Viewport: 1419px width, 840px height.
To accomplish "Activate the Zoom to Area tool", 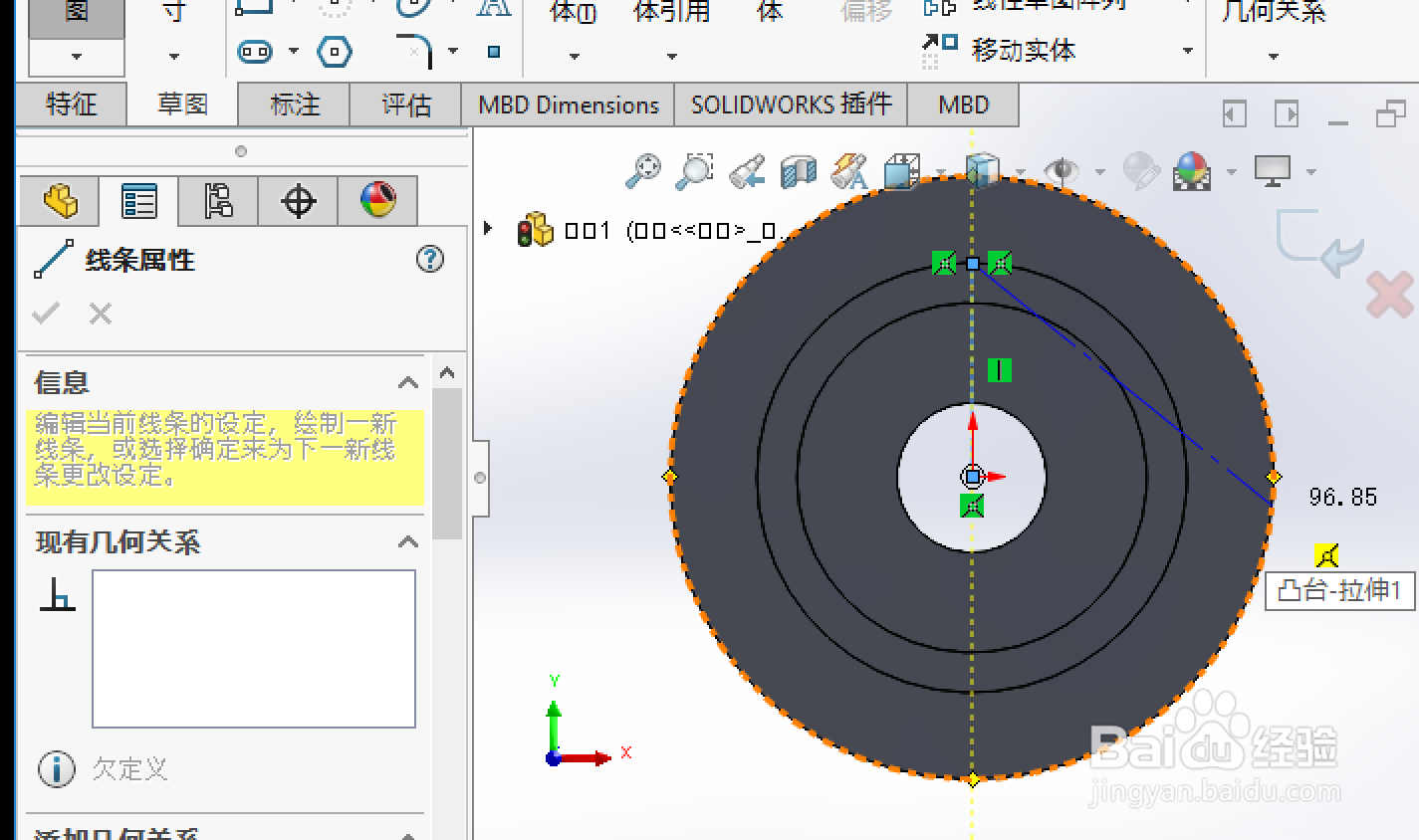I will (x=694, y=169).
